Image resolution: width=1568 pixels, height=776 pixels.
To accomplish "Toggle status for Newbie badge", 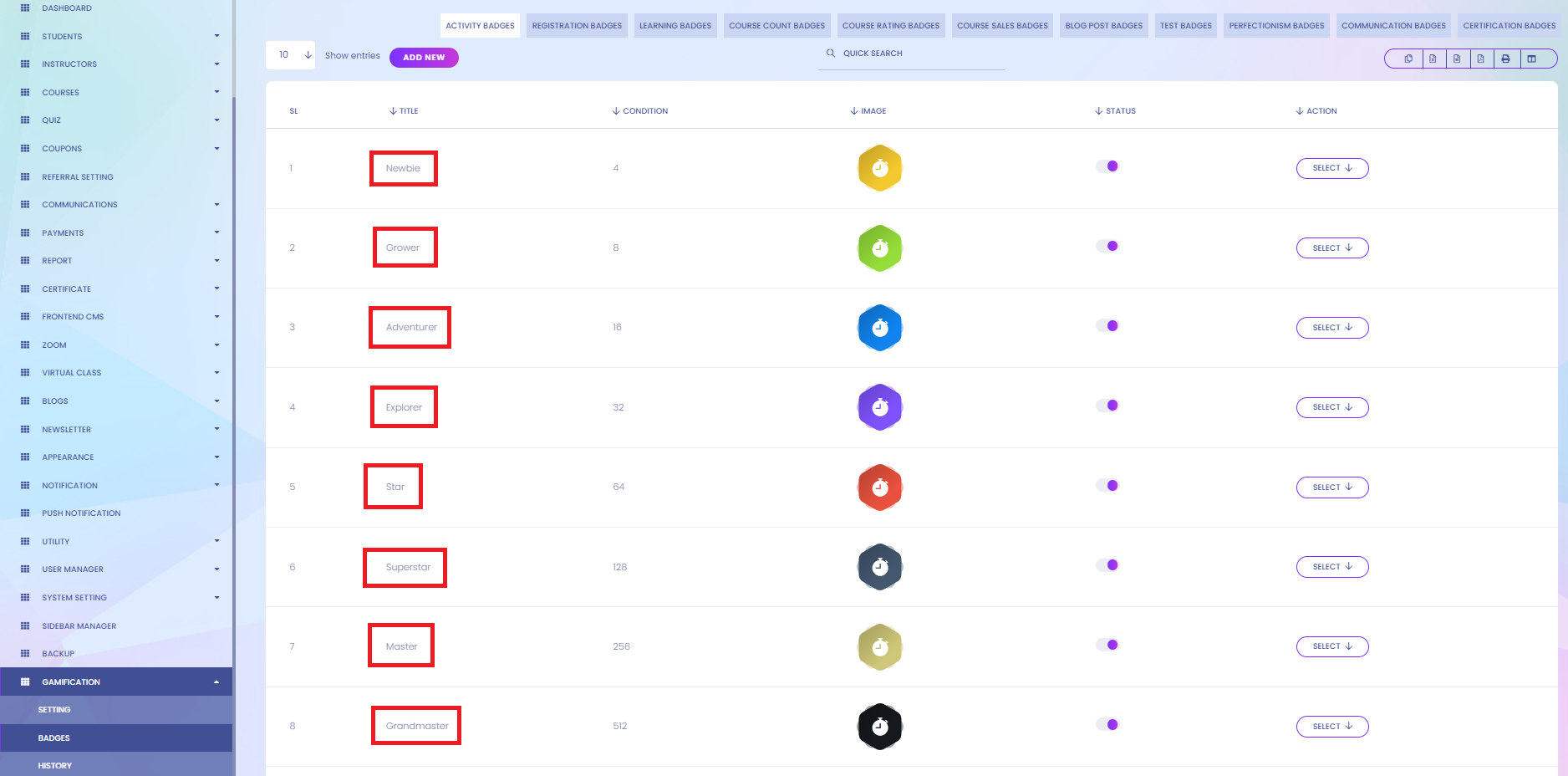I will click(x=1107, y=166).
